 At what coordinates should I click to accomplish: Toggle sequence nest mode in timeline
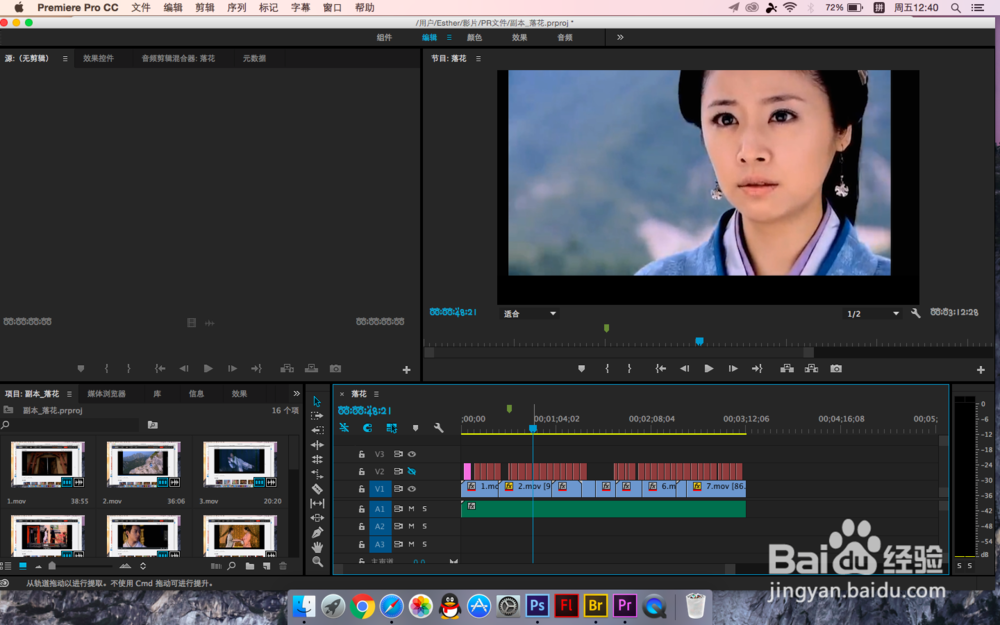[x=344, y=428]
